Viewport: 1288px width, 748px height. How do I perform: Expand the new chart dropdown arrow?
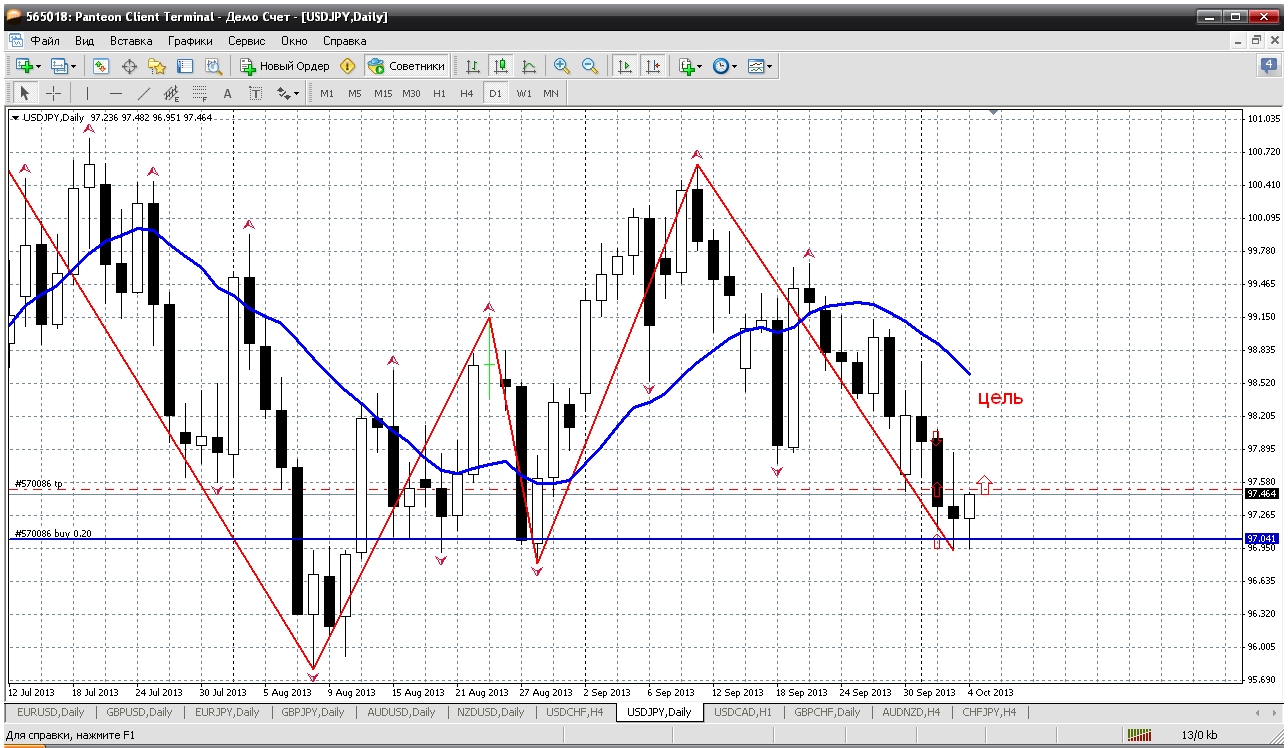(x=38, y=66)
